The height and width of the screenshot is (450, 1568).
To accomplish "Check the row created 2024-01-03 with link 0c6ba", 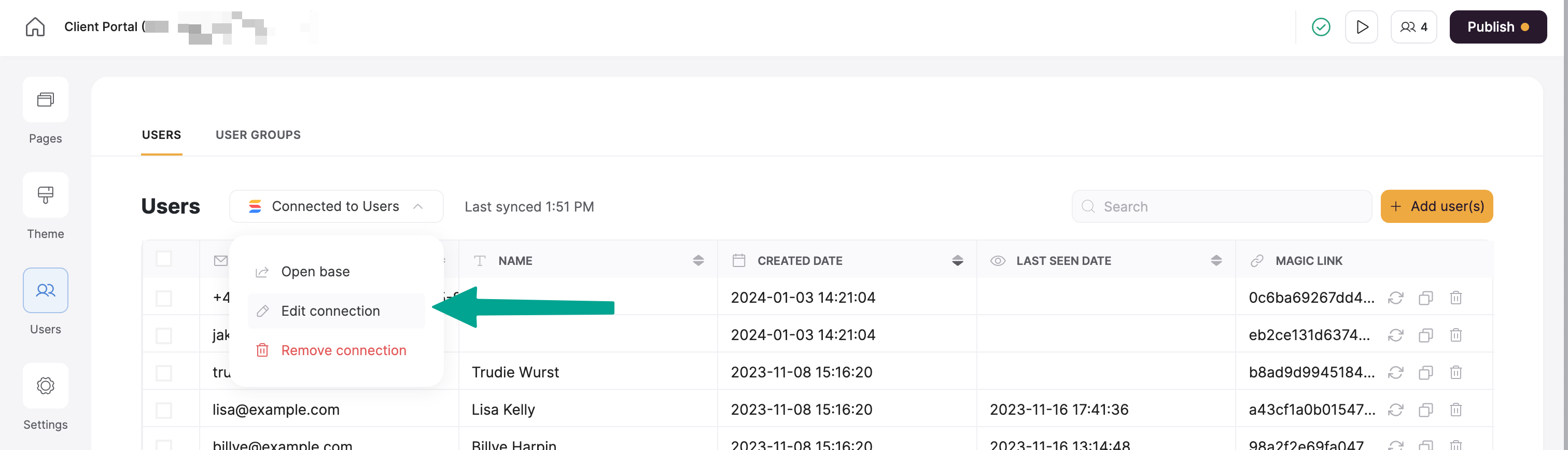I will [x=164, y=299].
